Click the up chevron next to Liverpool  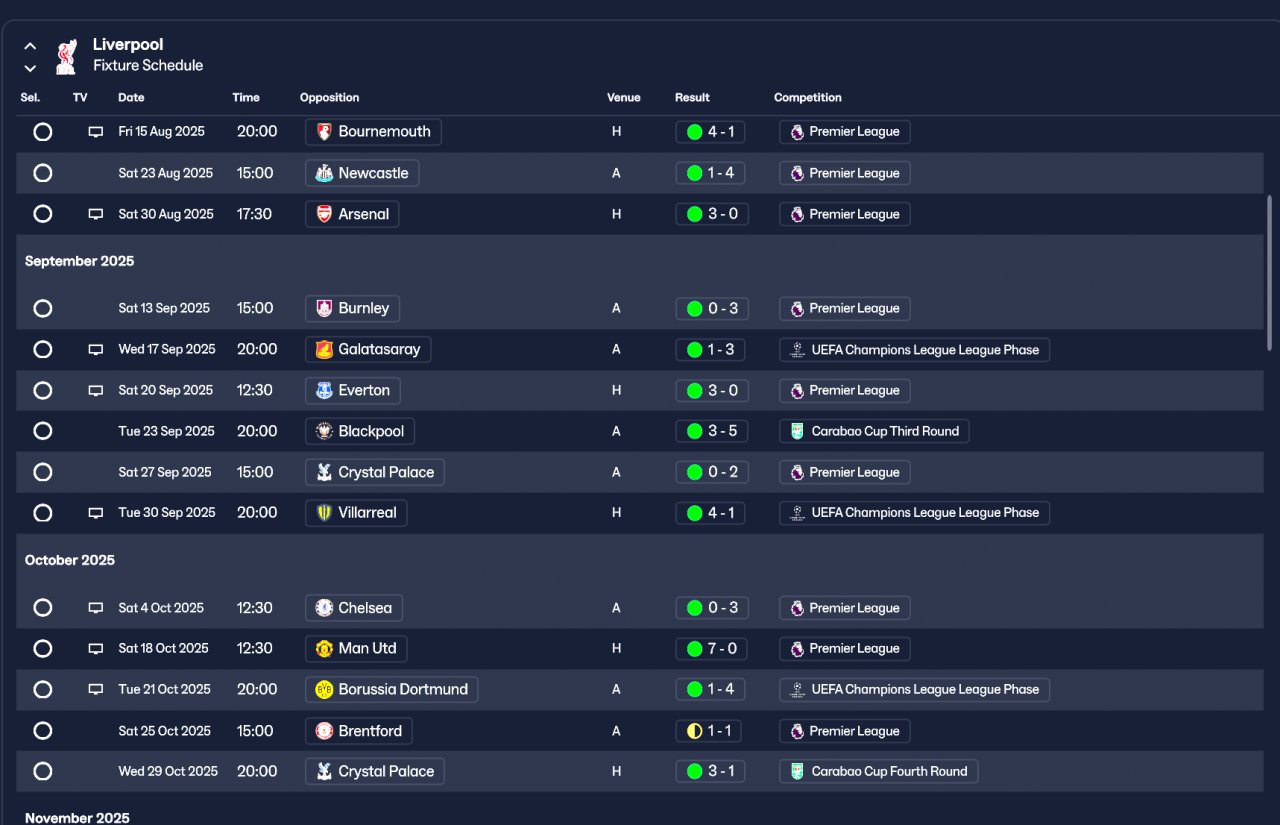[30, 46]
